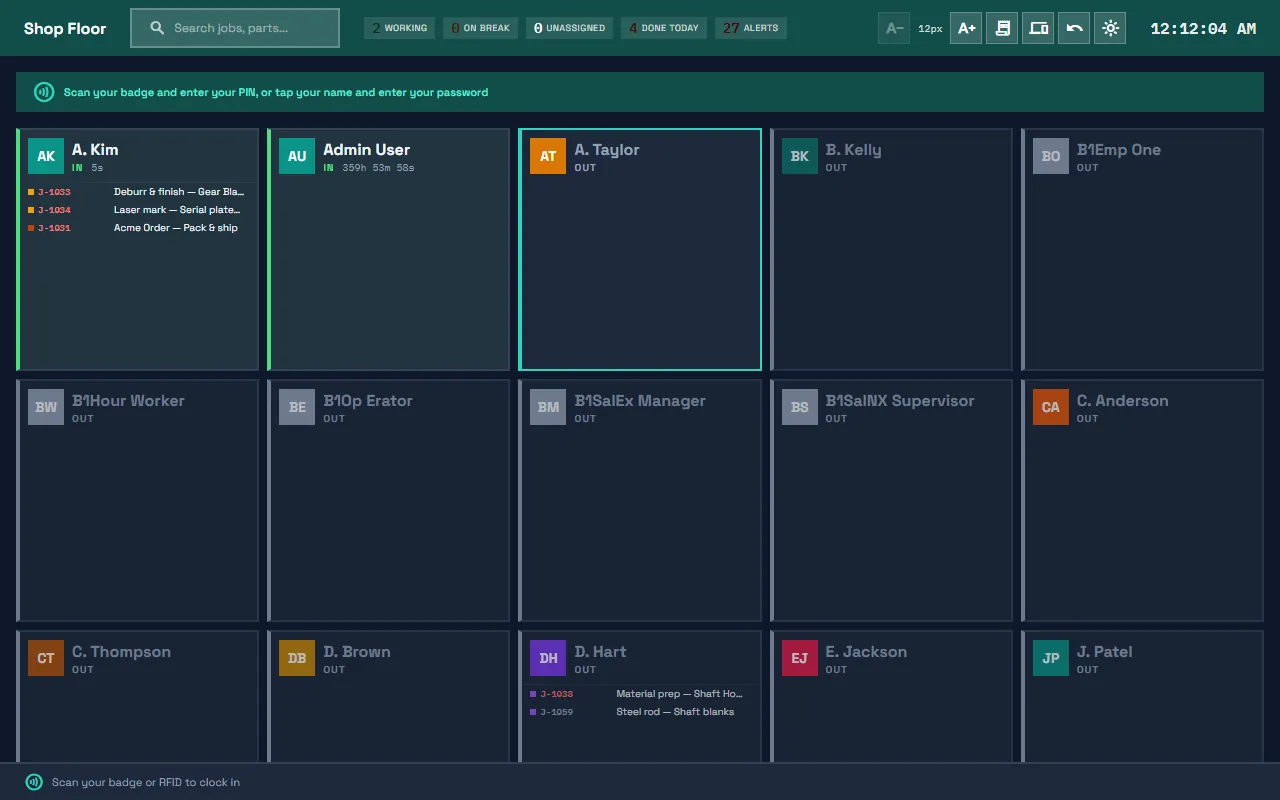Tap the B. Kelly name
1280x800 pixels.
pos(853,150)
